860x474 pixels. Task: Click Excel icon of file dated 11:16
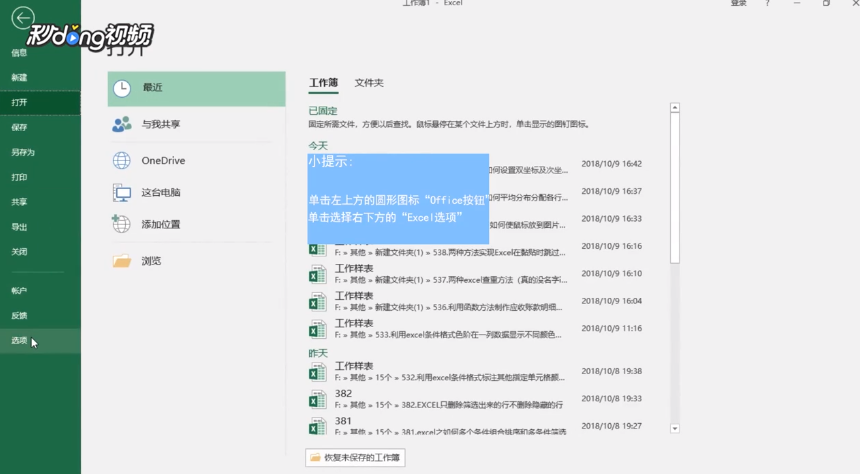318,329
